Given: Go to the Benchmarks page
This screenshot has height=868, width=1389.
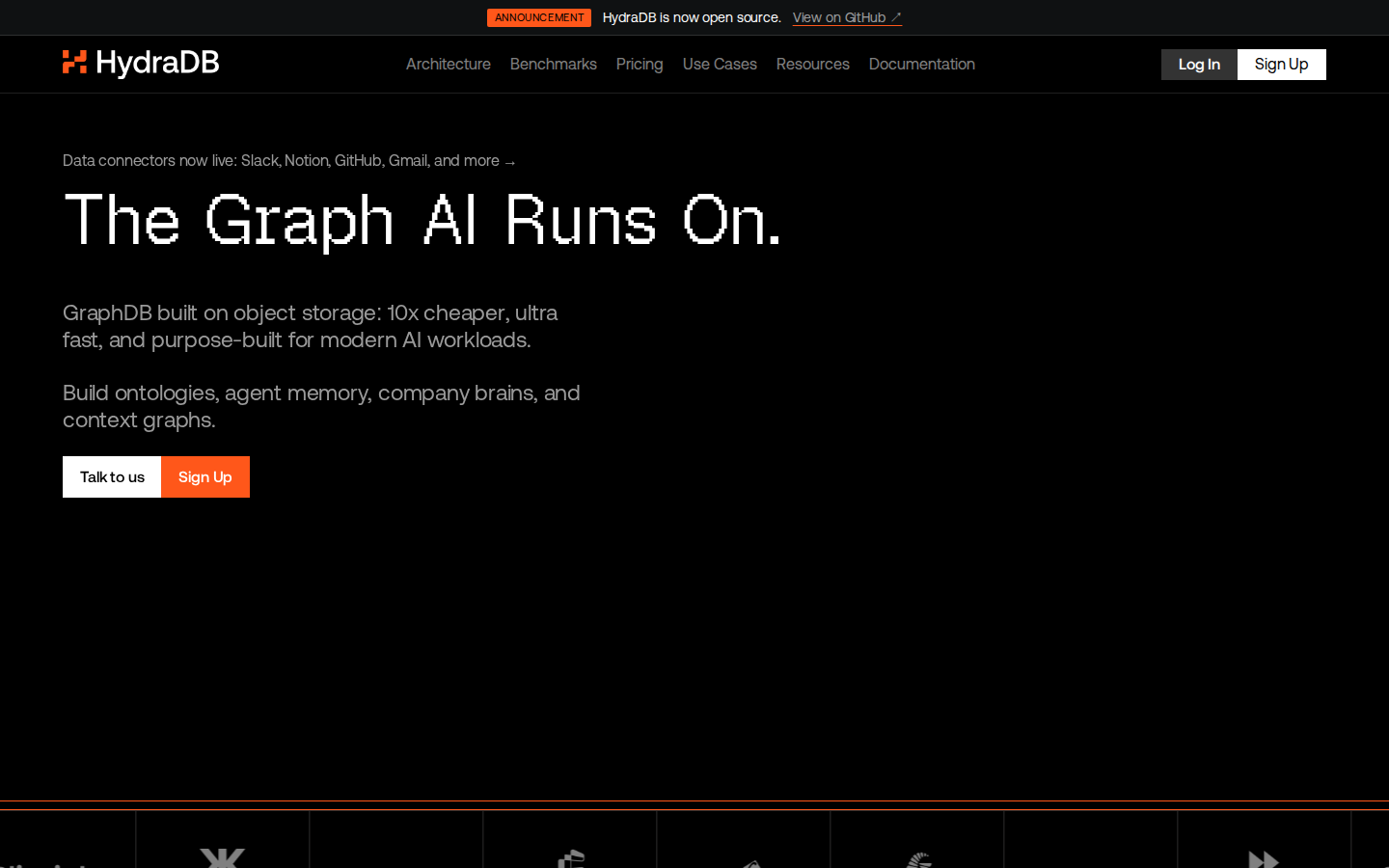Looking at the screenshot, I should (554, 64).
